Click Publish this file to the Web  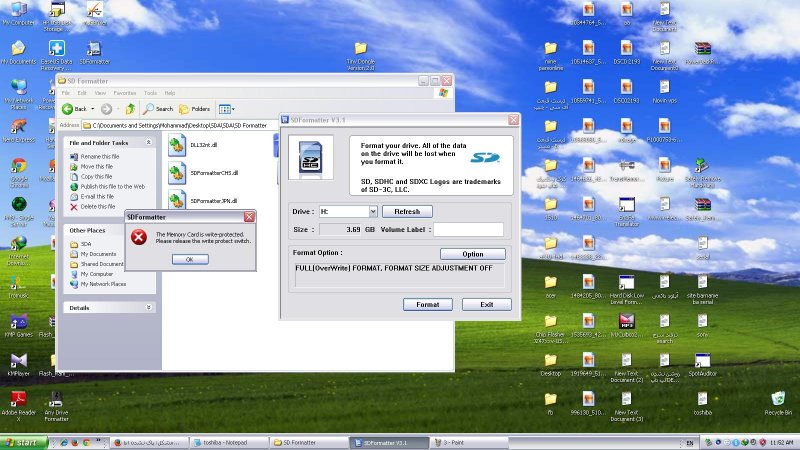(x=112, y=186)
